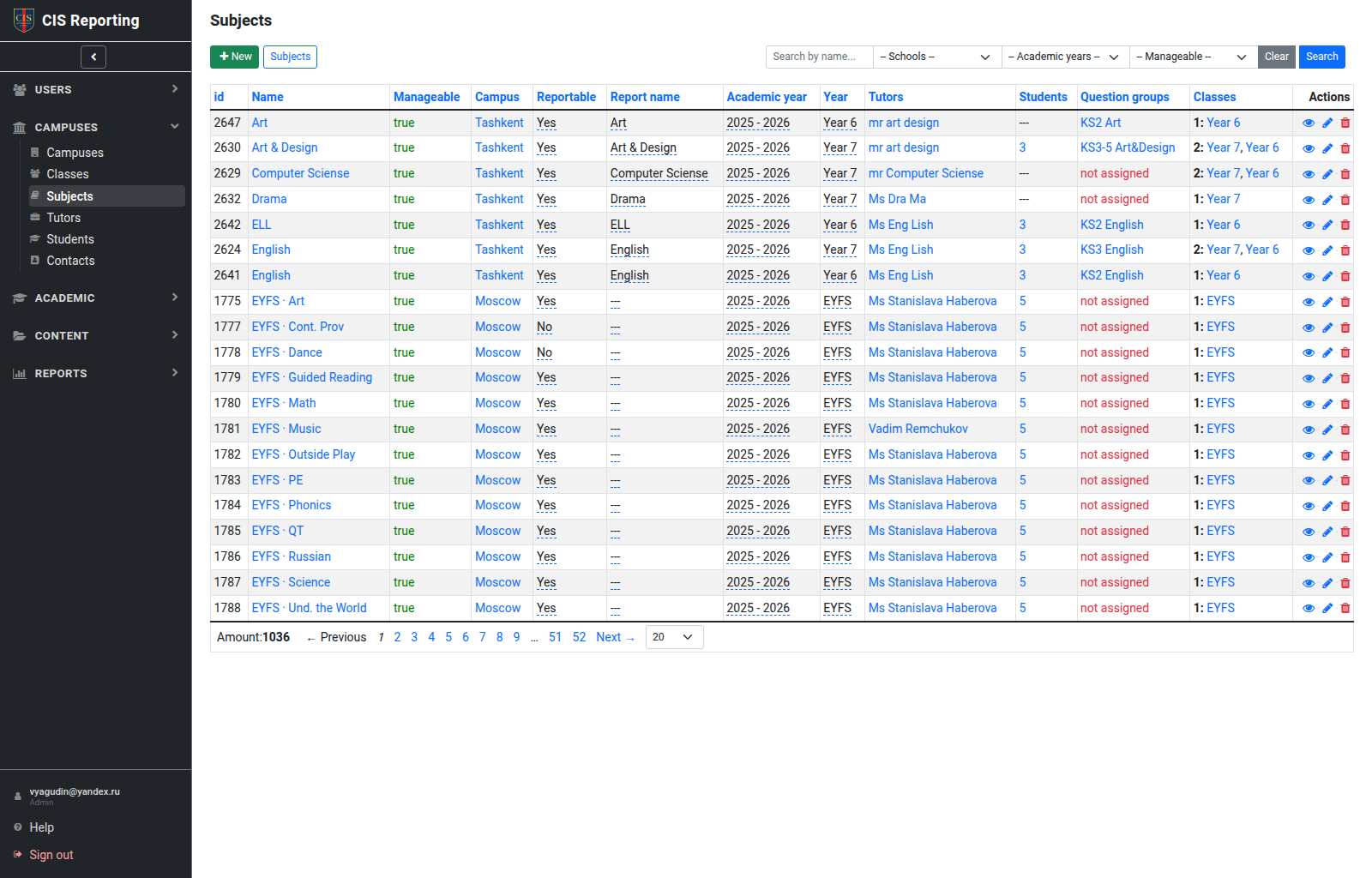The image size is (1372, 878).
Task: Delete ELL row trash icon
Action: point(1345,225)
